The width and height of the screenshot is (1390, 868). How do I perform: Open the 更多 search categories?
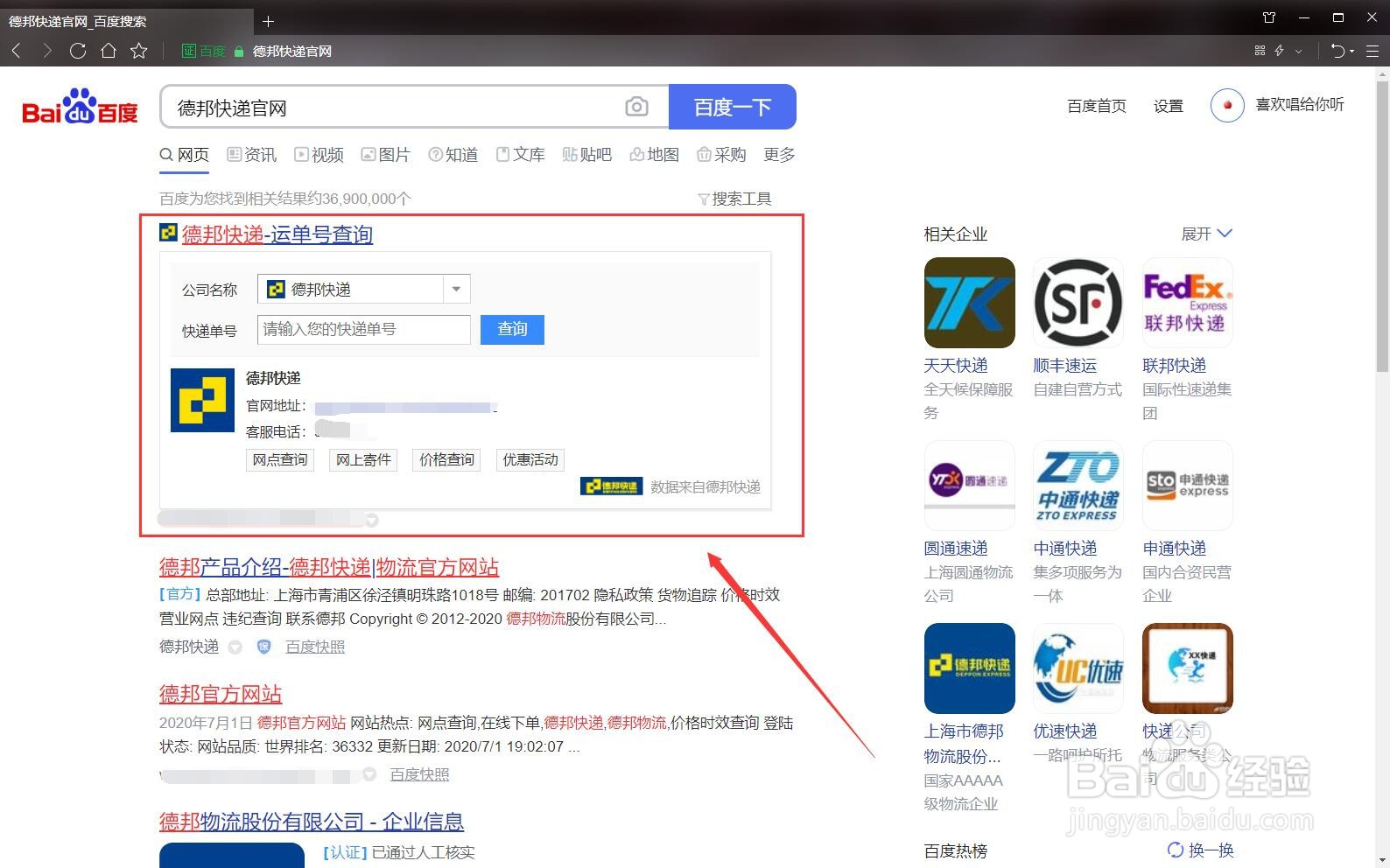click(x=779, y=155)
